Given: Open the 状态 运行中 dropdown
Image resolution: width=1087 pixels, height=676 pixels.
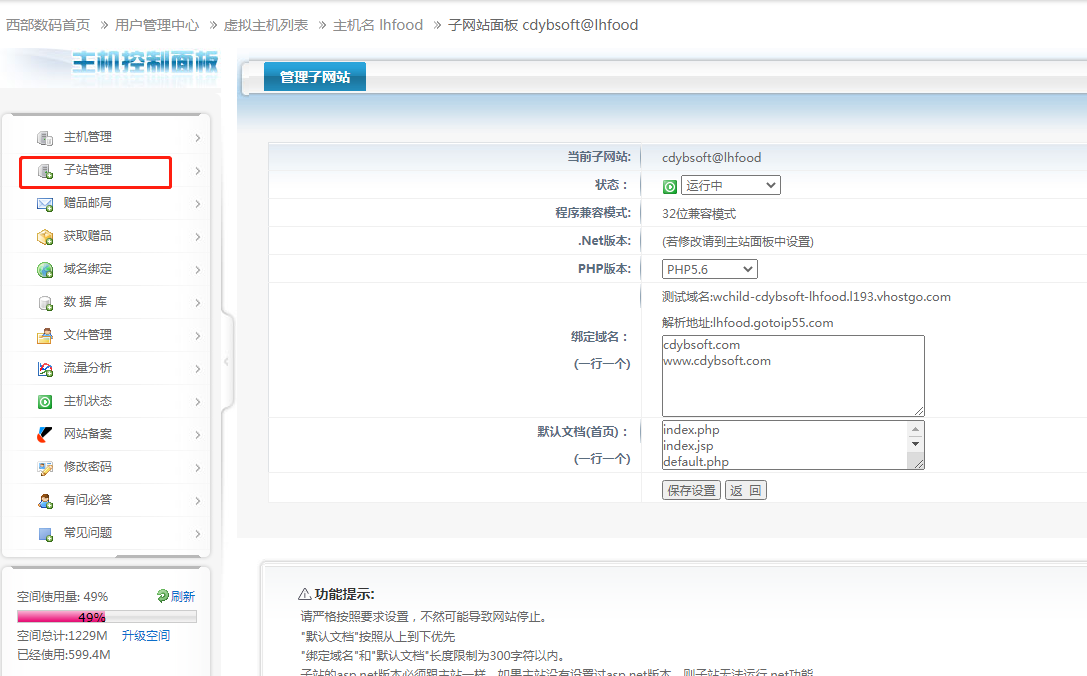Looking at the screenshot, I should click(730, 186).
